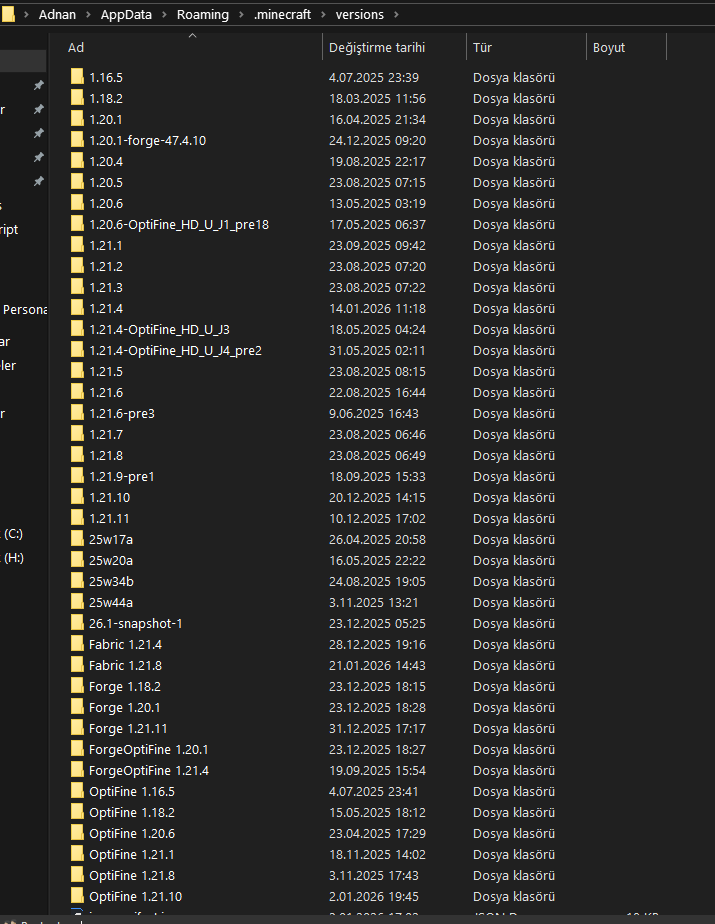Click the folder icon of 1.16.5
Screen dimensions: 715x924
pyautogui.click(x=77, y=77)
